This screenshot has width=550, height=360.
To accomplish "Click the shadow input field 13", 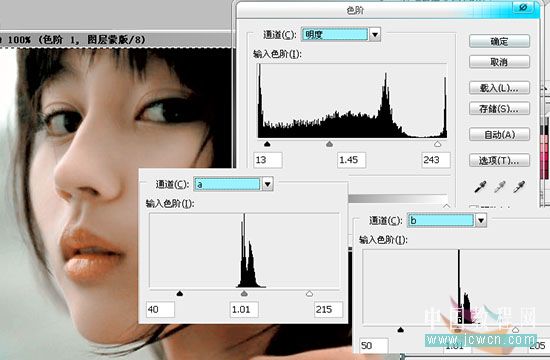I will coord(268,160).
